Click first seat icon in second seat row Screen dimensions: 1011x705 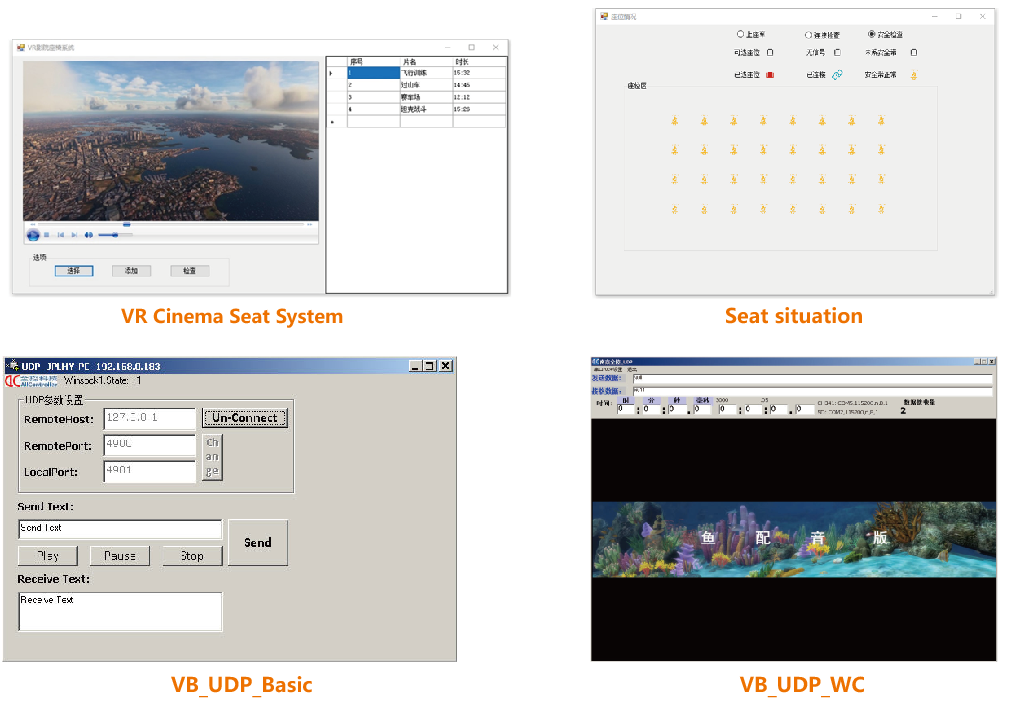click(x=674, y=150)
